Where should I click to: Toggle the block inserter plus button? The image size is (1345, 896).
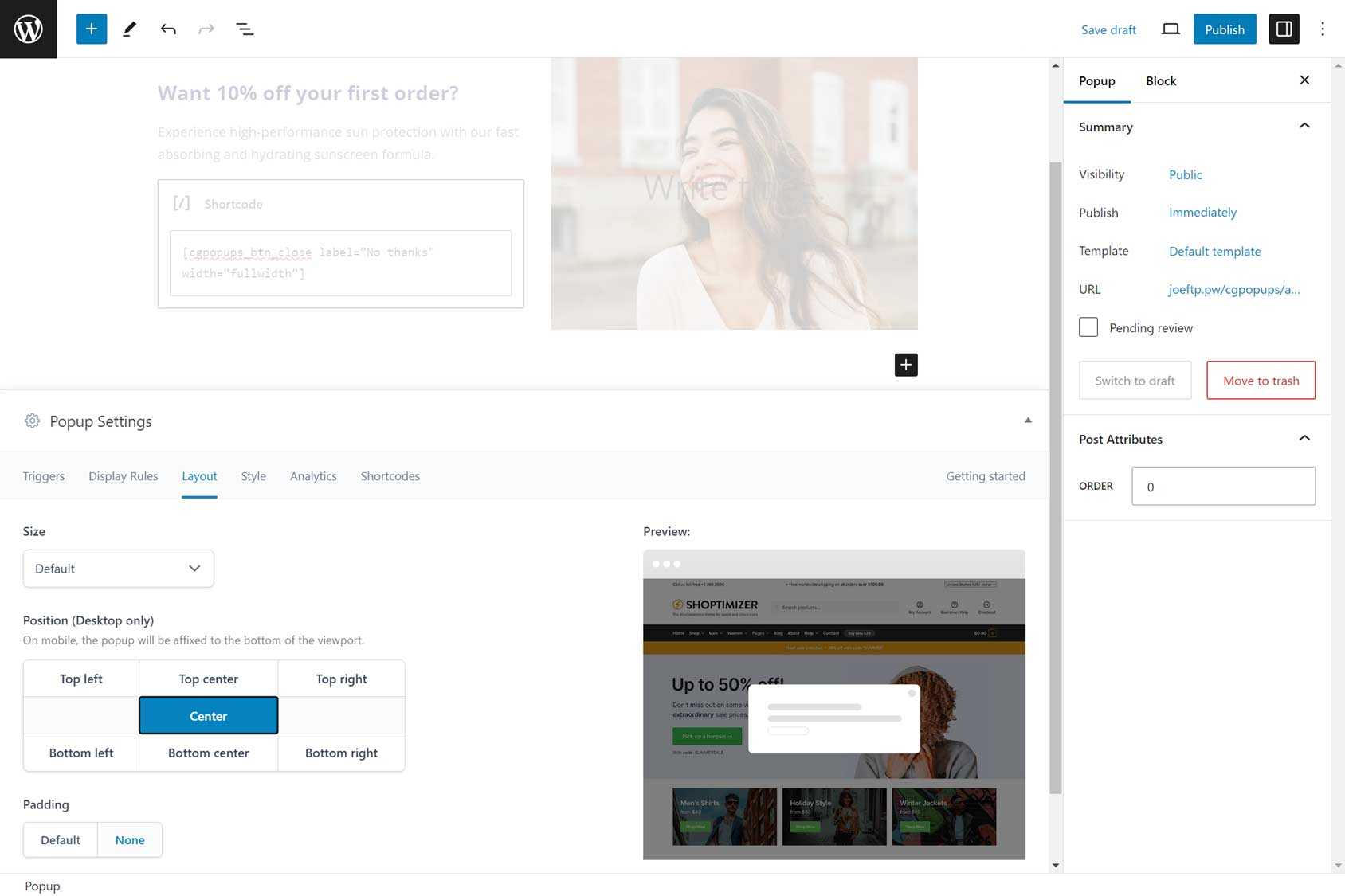pyautogui.click(x=92, y=29)
